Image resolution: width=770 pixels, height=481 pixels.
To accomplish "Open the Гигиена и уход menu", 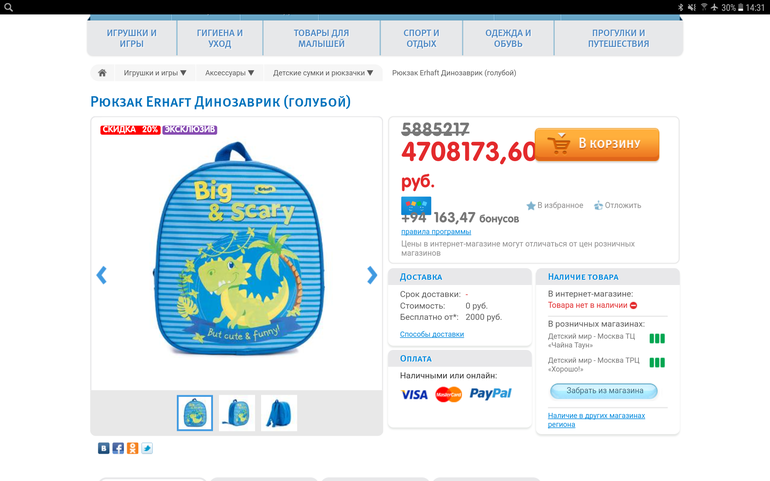I will click(220, 38).
